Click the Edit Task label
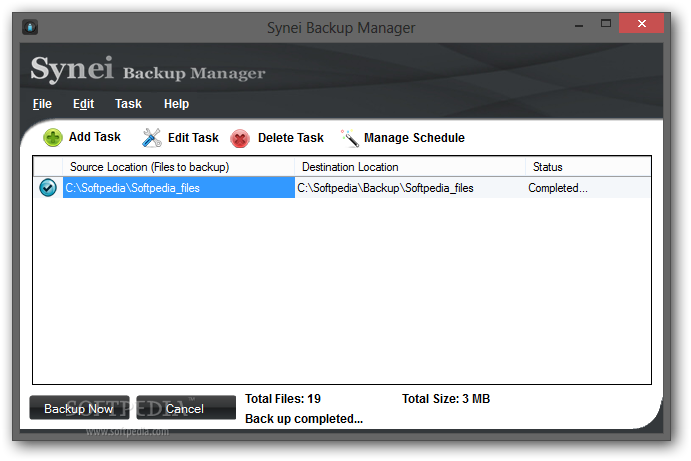 [x=193, y=138]
